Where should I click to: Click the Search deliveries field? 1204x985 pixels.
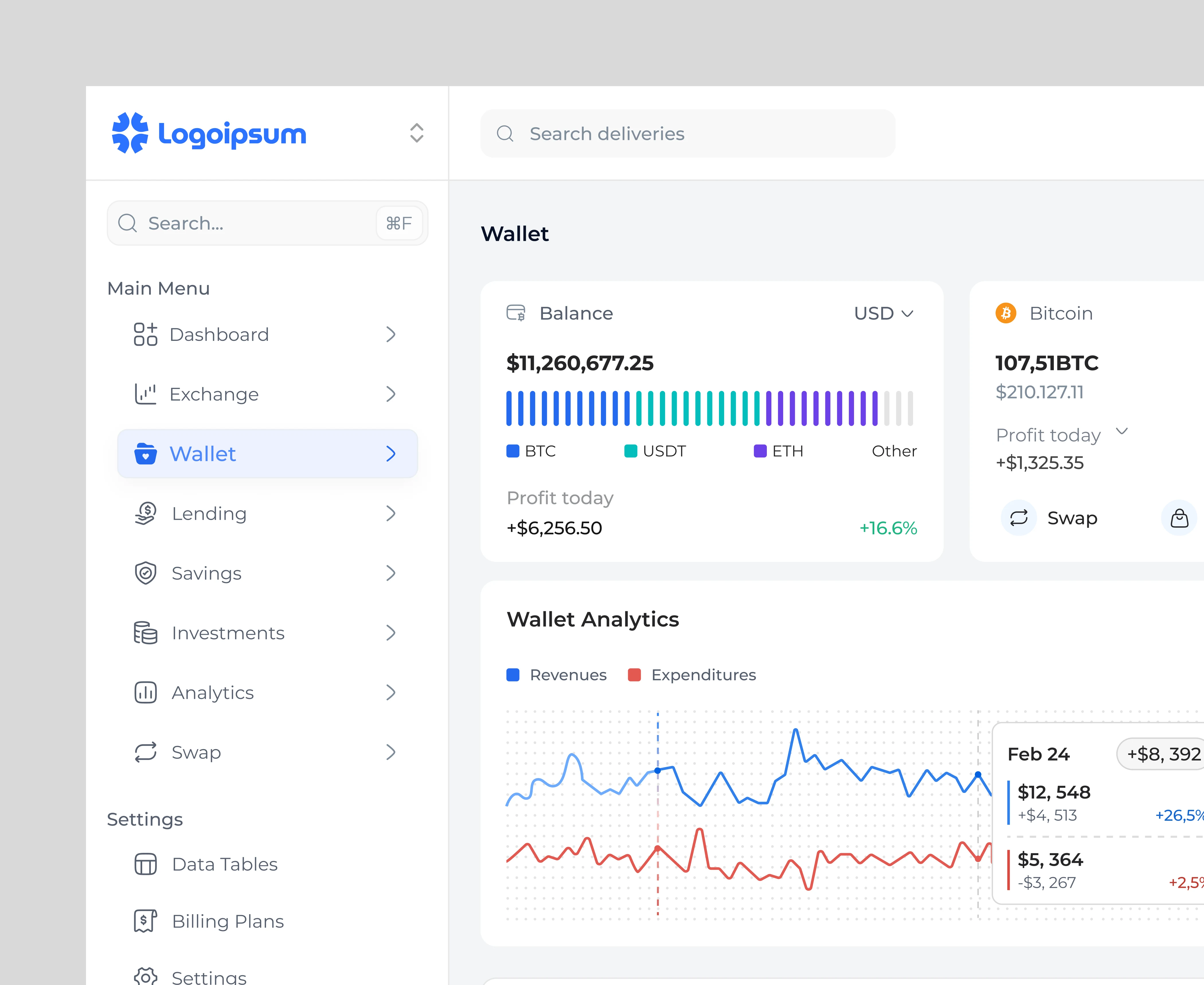pyautogui.click(x=688, y=134)
